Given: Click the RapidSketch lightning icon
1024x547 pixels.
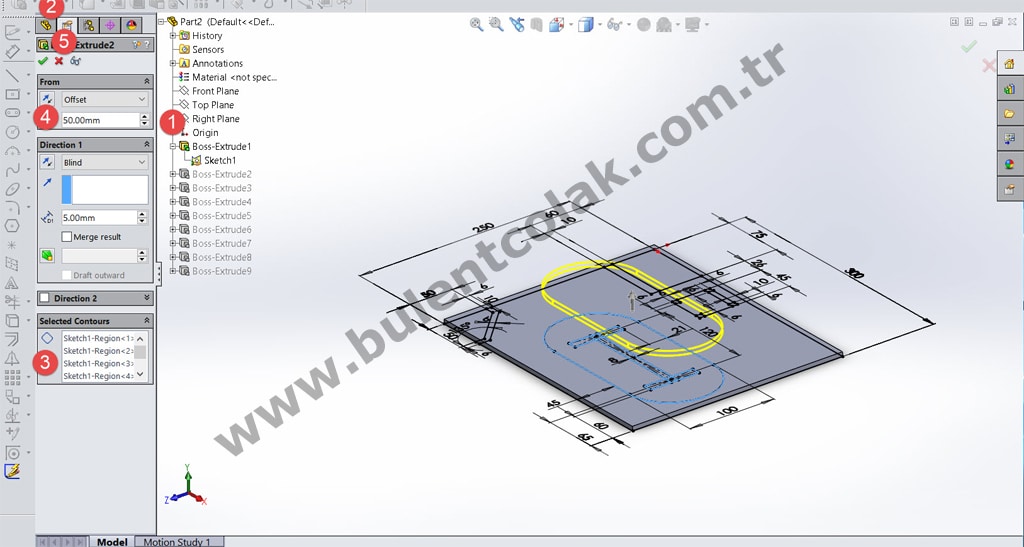Looking at the screenshot, I should (12, 471).
